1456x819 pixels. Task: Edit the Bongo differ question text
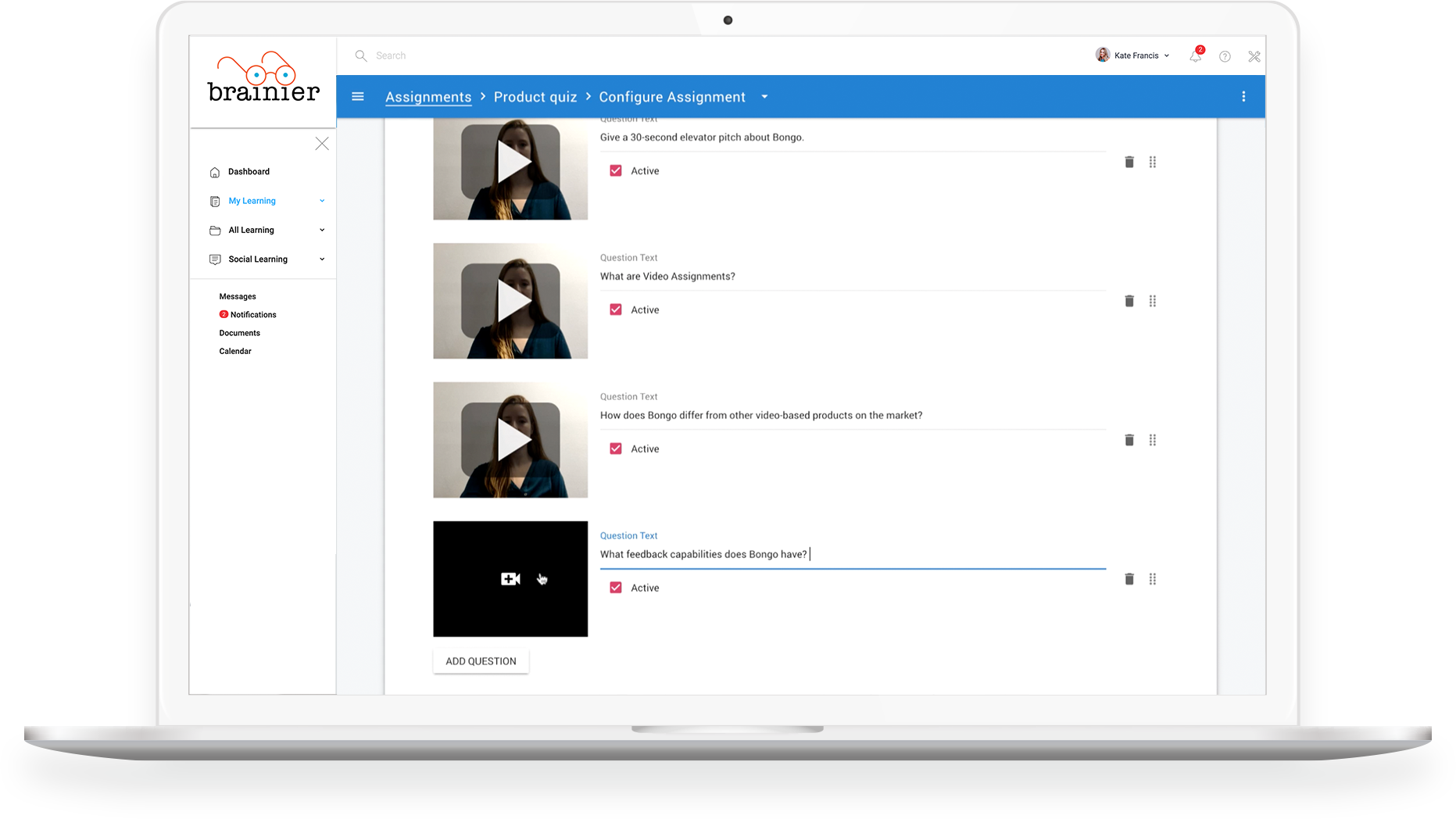[853, 416]
